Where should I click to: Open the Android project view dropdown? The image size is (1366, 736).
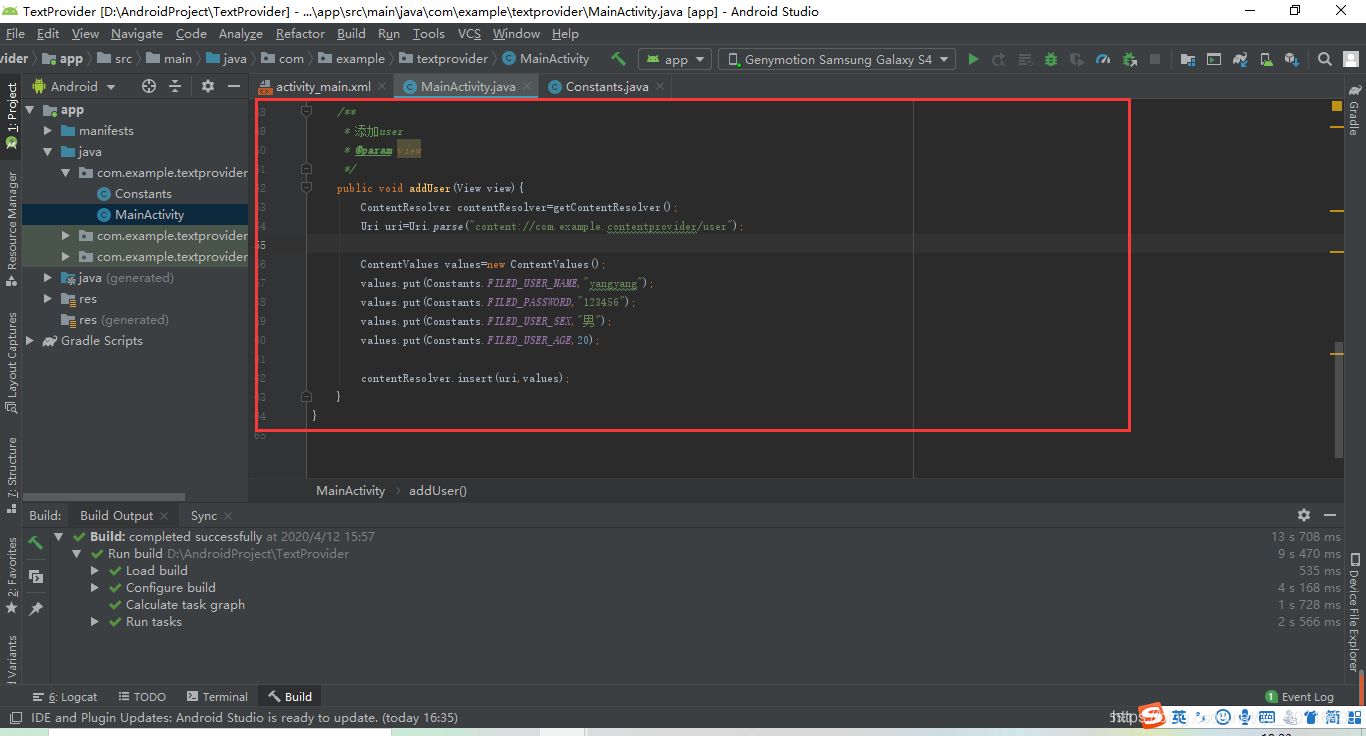74,86
